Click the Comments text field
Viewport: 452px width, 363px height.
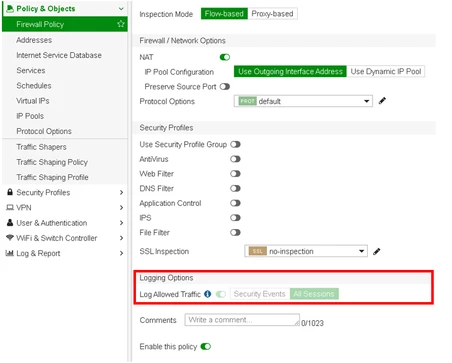242,320
